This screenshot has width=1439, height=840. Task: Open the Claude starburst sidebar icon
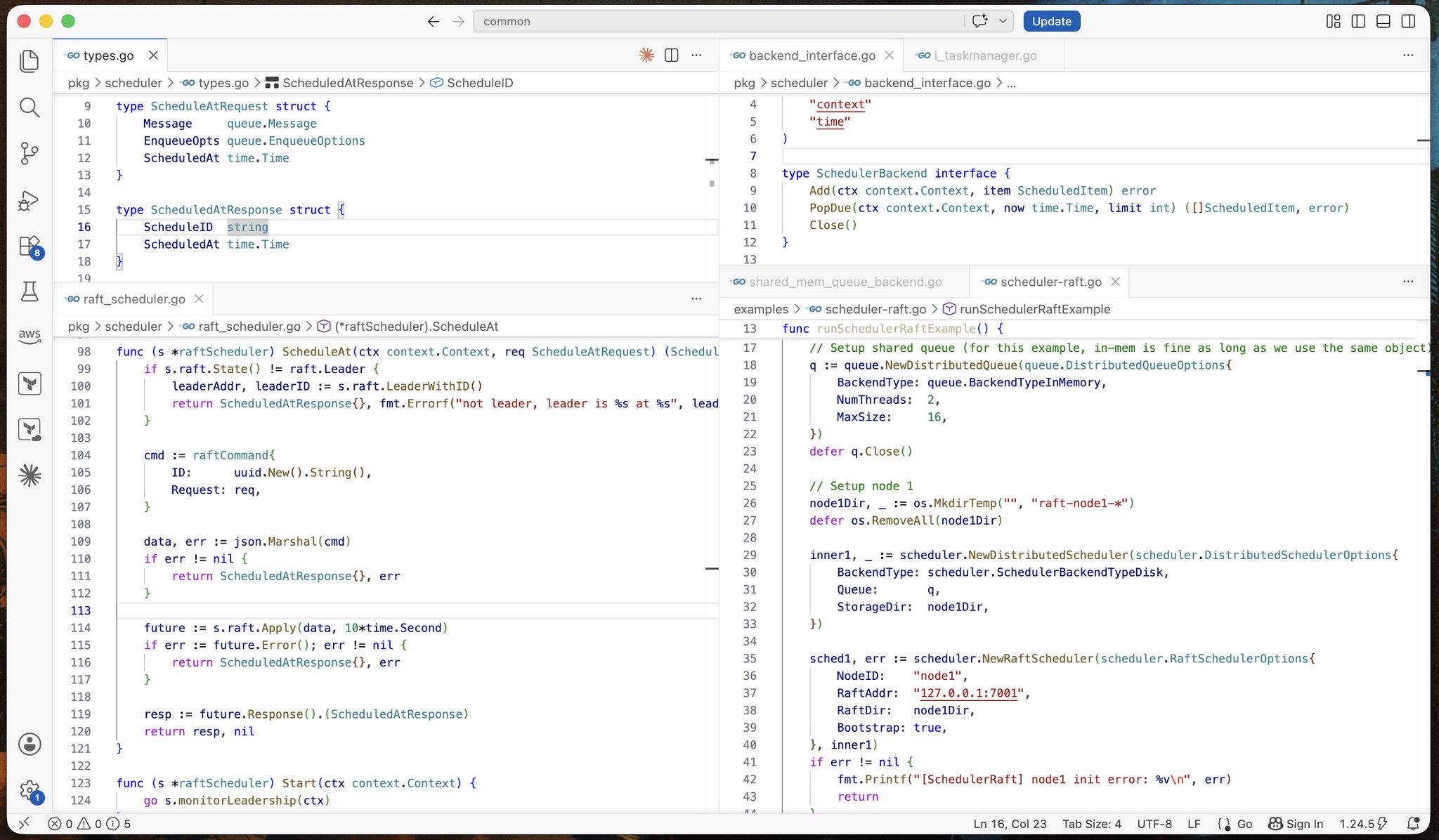pos(30,475)
